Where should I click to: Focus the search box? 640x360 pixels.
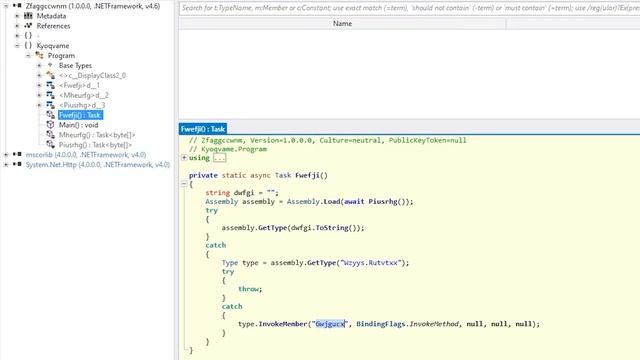tap(409, 8)
